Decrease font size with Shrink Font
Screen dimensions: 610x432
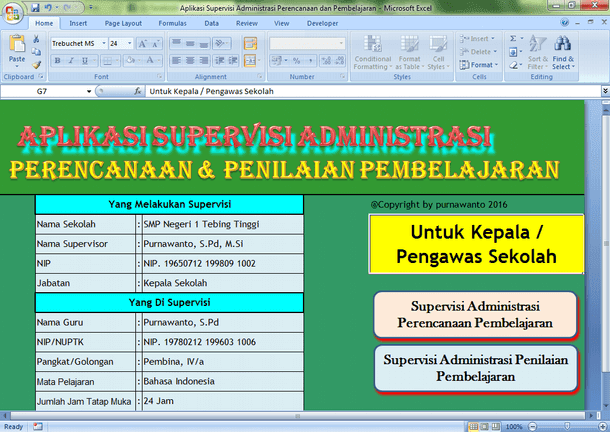[x=155, y=44]
